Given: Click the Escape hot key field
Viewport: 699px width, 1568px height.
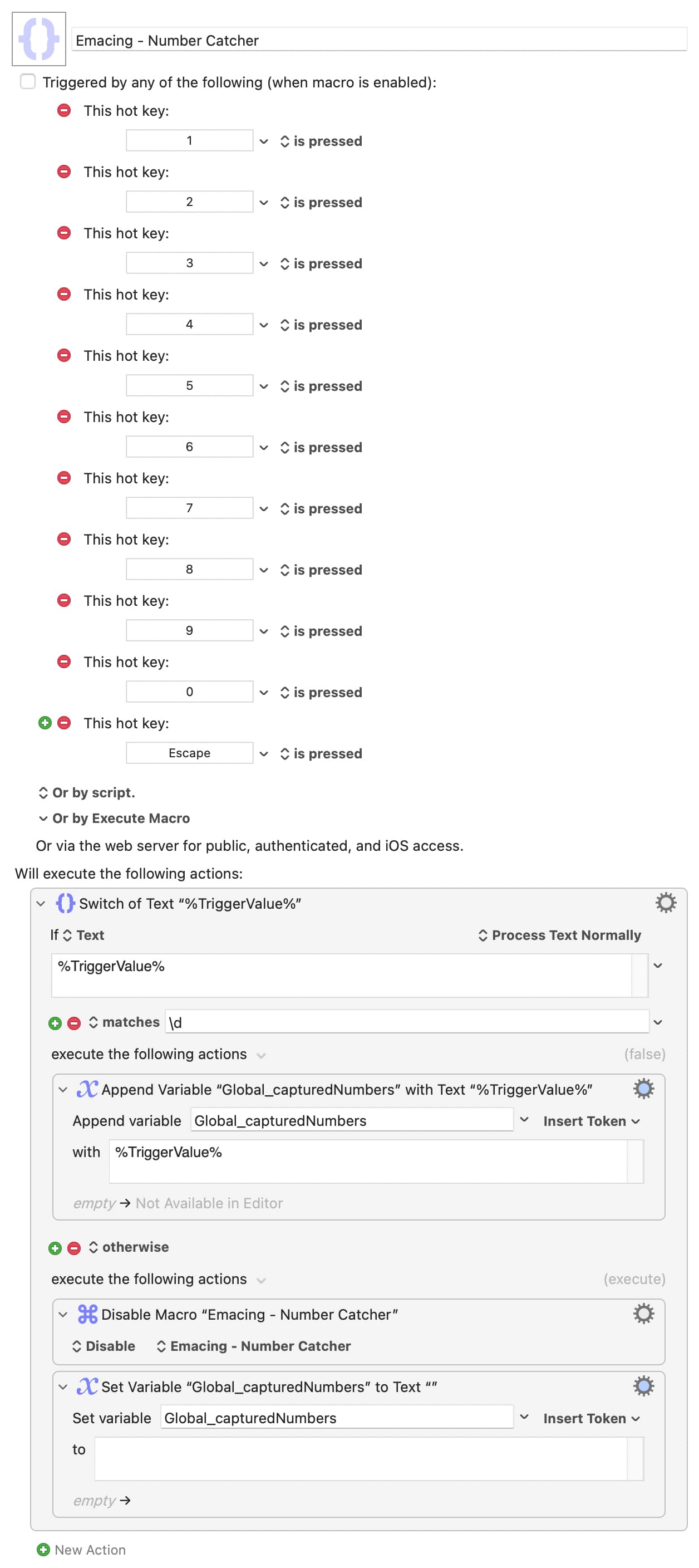Looking at the screenshot, I should pos(189,752).
